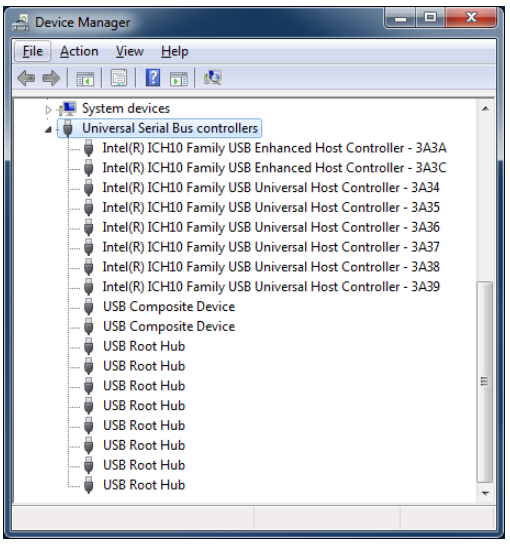
Task: Open the Action menu
Action: click(x=79, y=51)
